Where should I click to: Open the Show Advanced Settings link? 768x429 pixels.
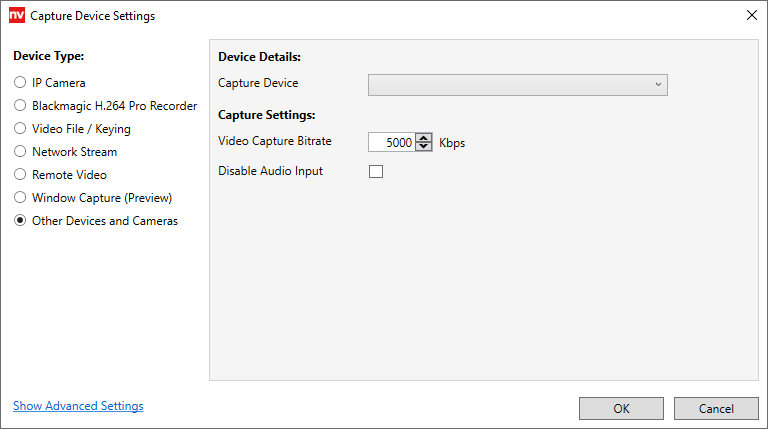click(x=78, y=406)
